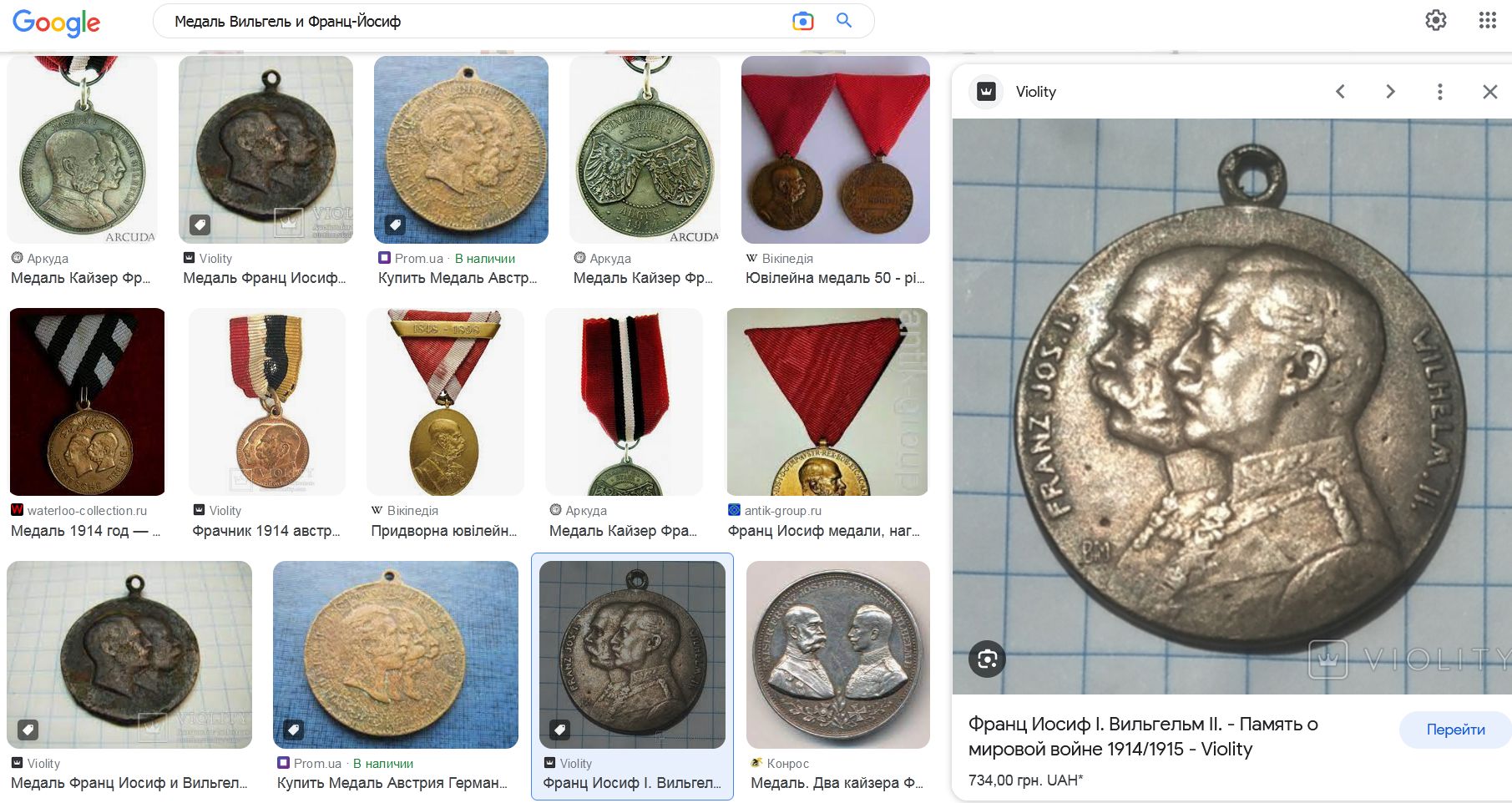1512x803 pixels.
Task: Click lens search icon on preview image
Action: point(987,659)
